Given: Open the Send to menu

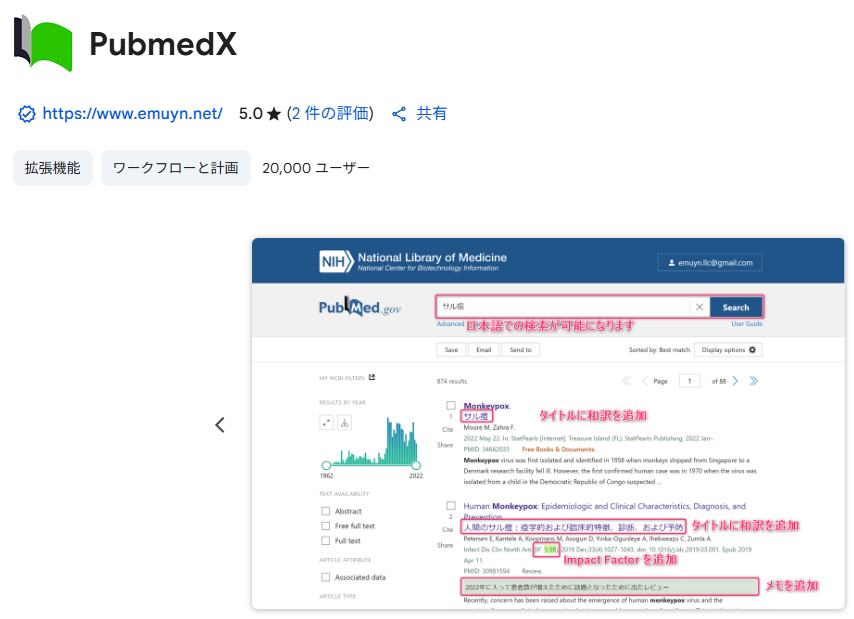Looking at the screenshot, I should click(520, 350).
